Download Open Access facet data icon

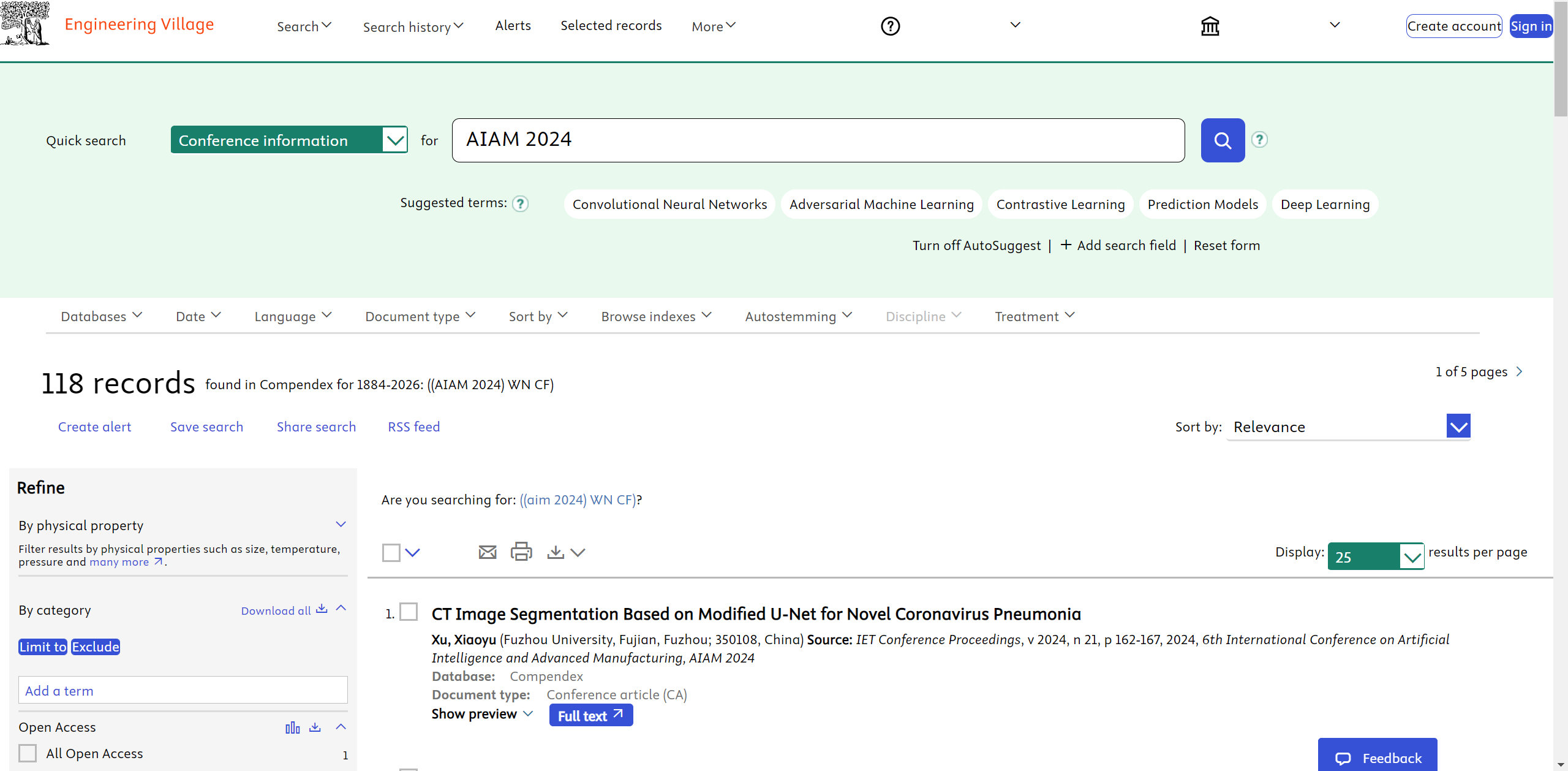coord(315,727)
